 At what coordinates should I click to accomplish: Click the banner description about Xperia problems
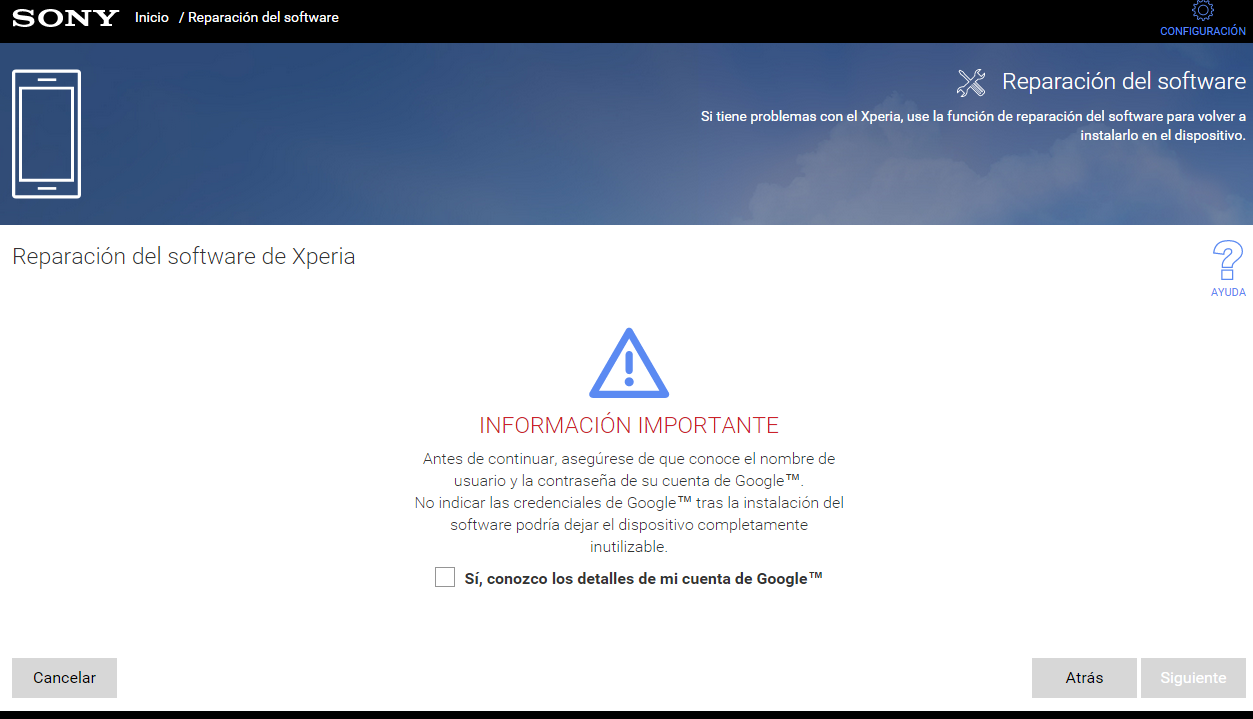(972, 126)
